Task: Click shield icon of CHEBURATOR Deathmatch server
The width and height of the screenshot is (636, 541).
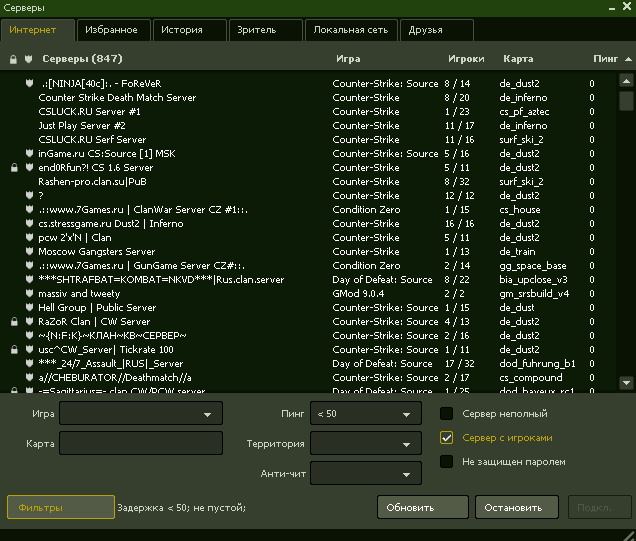Action: click(29, 377)
